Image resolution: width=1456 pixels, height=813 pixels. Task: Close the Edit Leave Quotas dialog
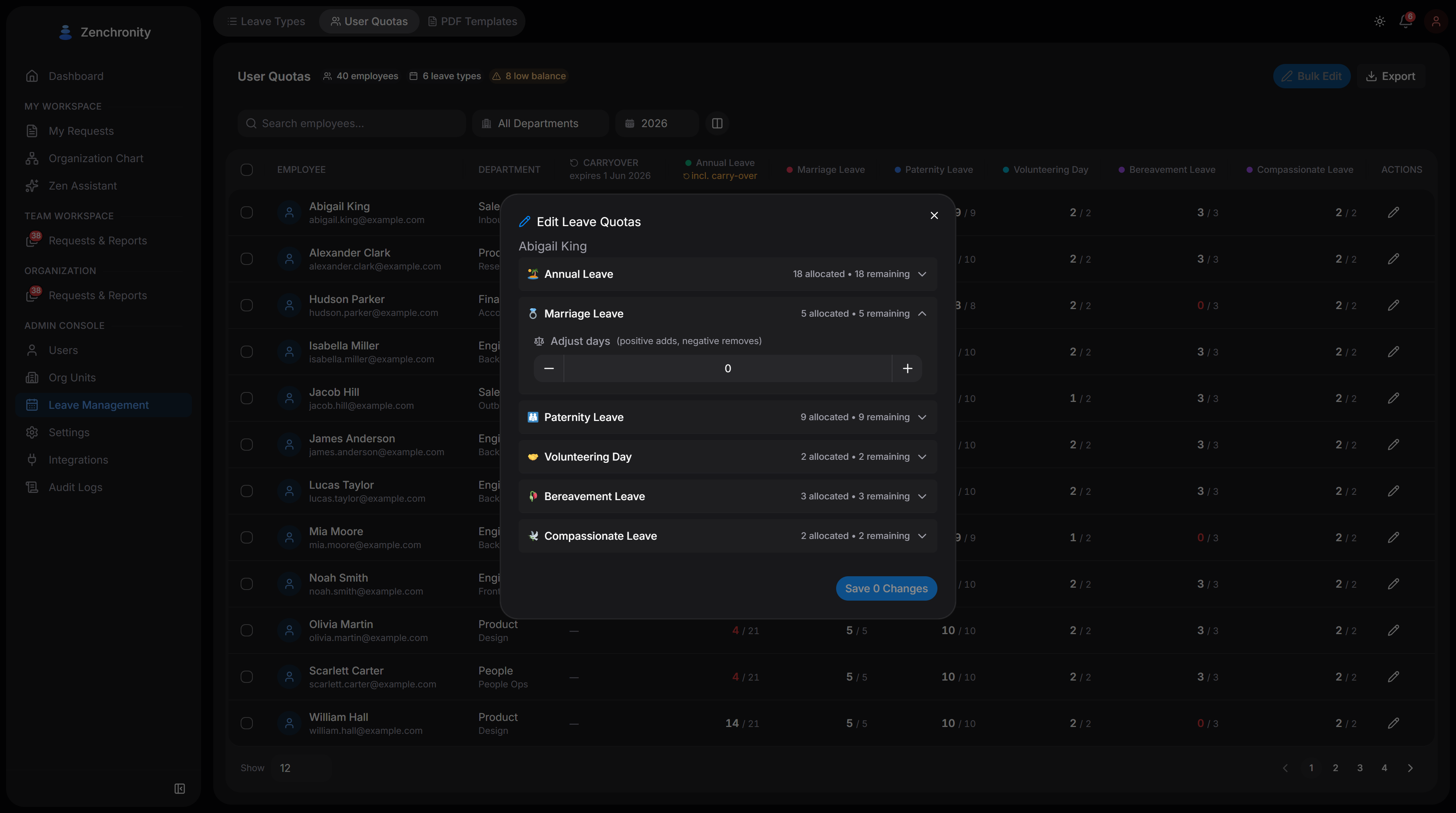934,215
